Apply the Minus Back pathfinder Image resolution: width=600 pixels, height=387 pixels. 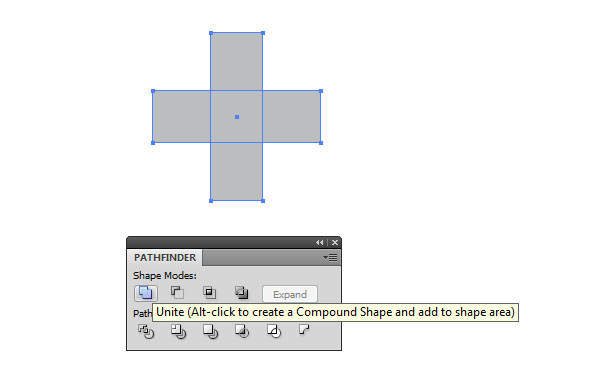(x=304, y=329)
